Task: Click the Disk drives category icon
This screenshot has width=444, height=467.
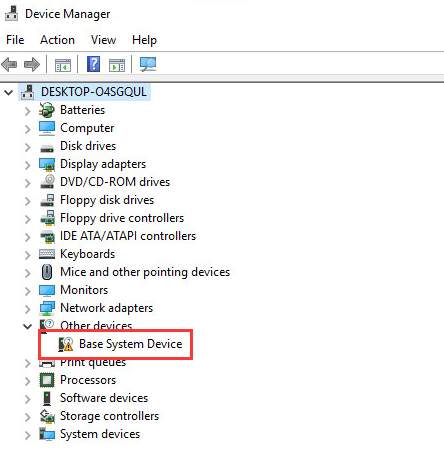Action: pos(47,148)
